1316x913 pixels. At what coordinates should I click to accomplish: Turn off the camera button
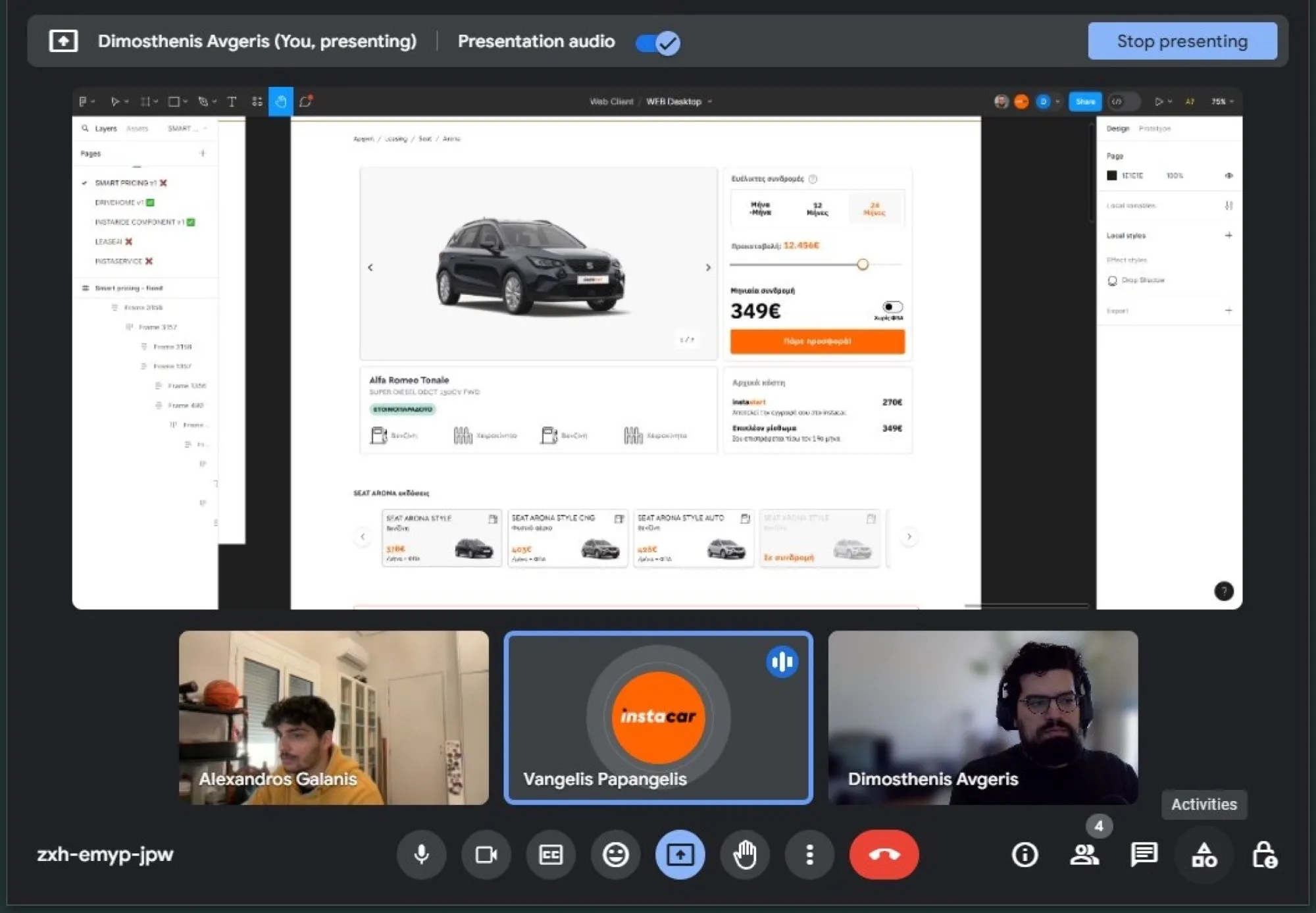(486, 854)
